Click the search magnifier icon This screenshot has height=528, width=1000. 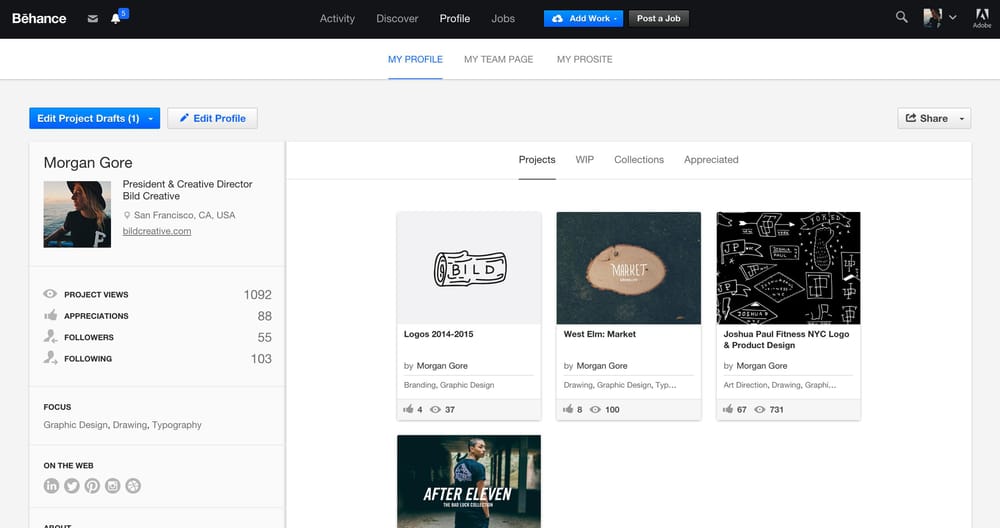(x=901, y=17)
